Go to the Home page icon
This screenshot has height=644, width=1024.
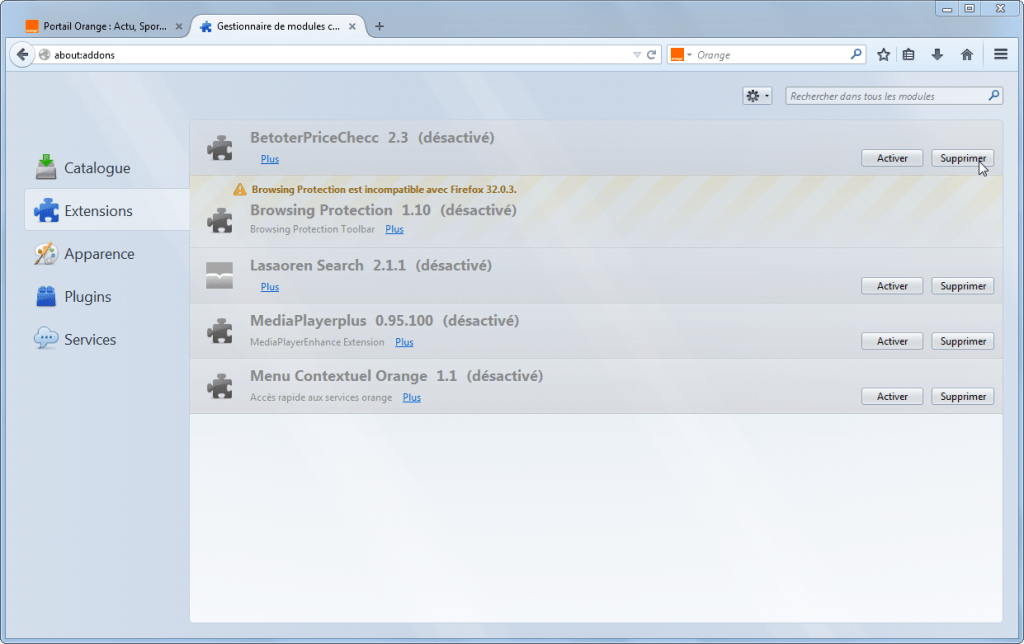click(967, 55)
